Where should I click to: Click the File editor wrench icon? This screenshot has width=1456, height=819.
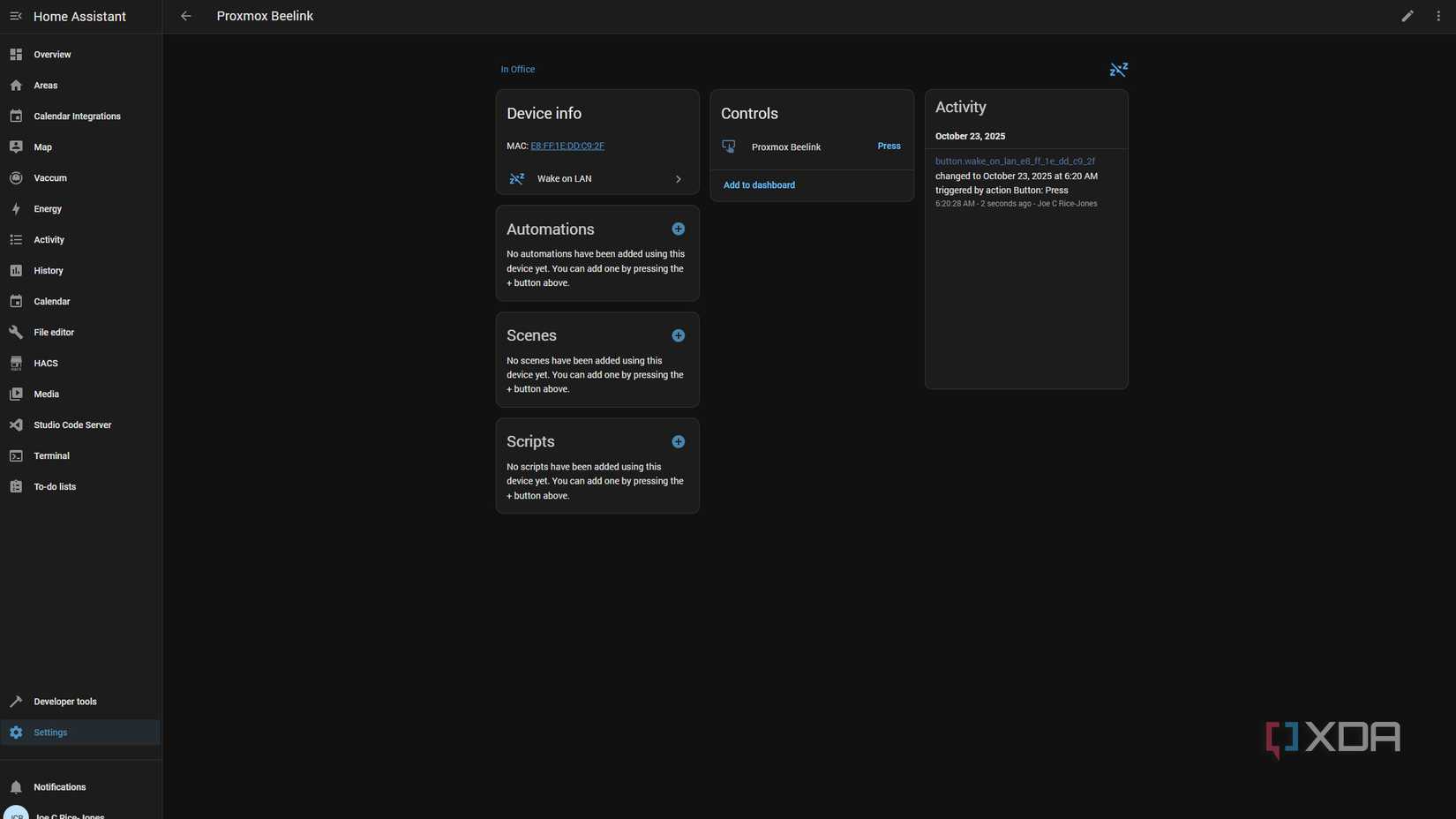(x=16, y=333)
